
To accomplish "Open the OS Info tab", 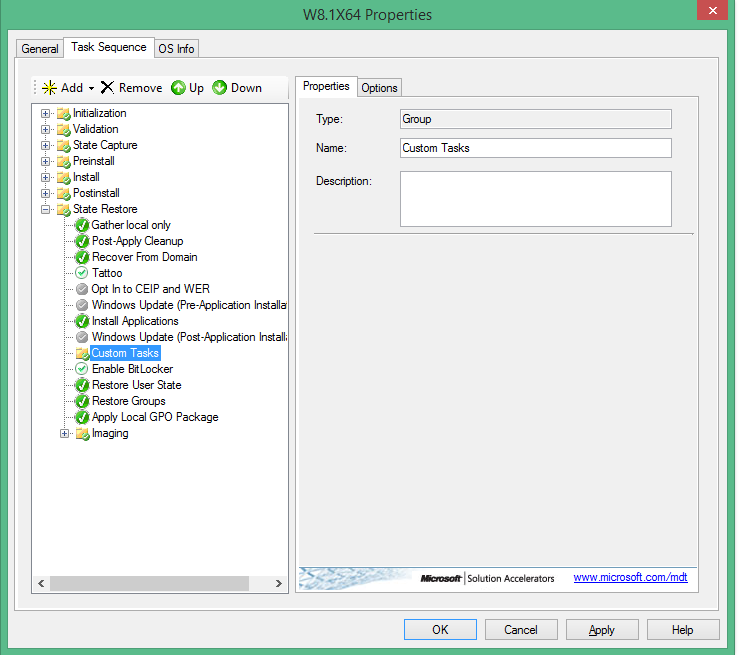I will (x=177, y=48).
